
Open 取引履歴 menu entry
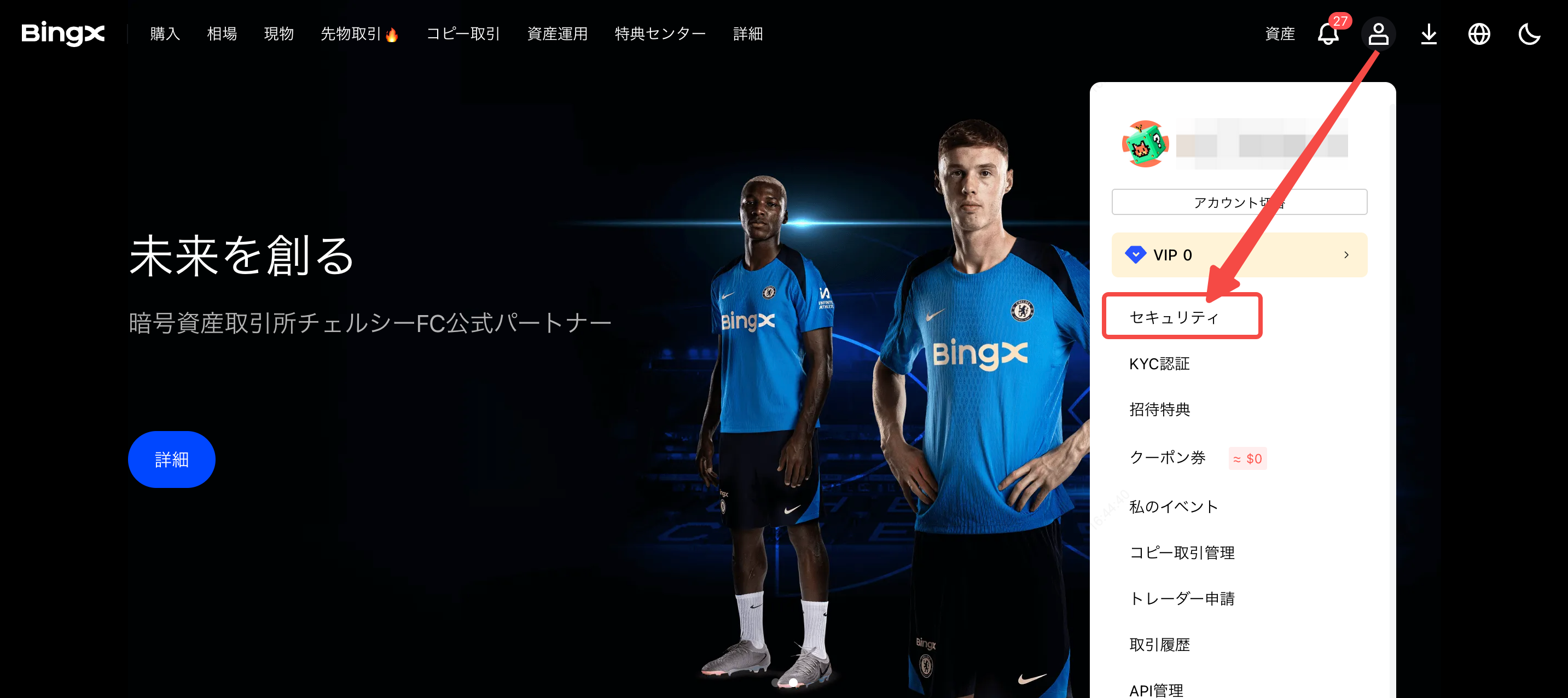click(x=1159, y=644)
